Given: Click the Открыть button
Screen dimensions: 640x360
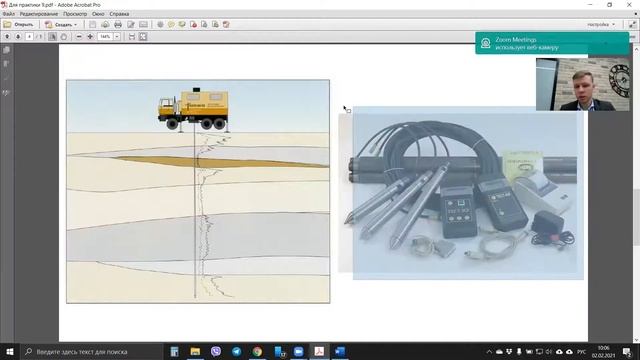Looking at the screenshot, I should point(19,24).
